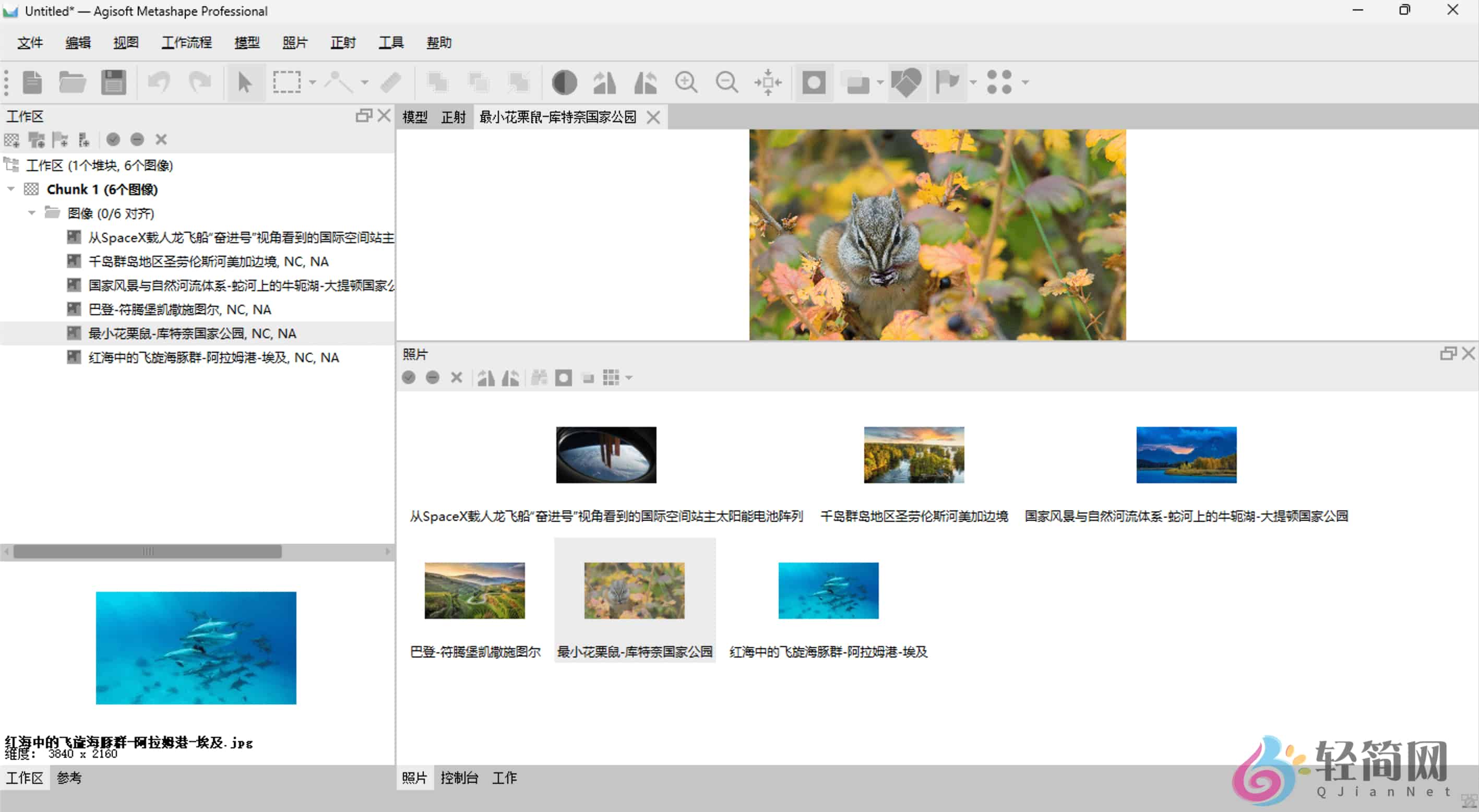
Task: Open the 工作流程 menu
Action: 186,42
